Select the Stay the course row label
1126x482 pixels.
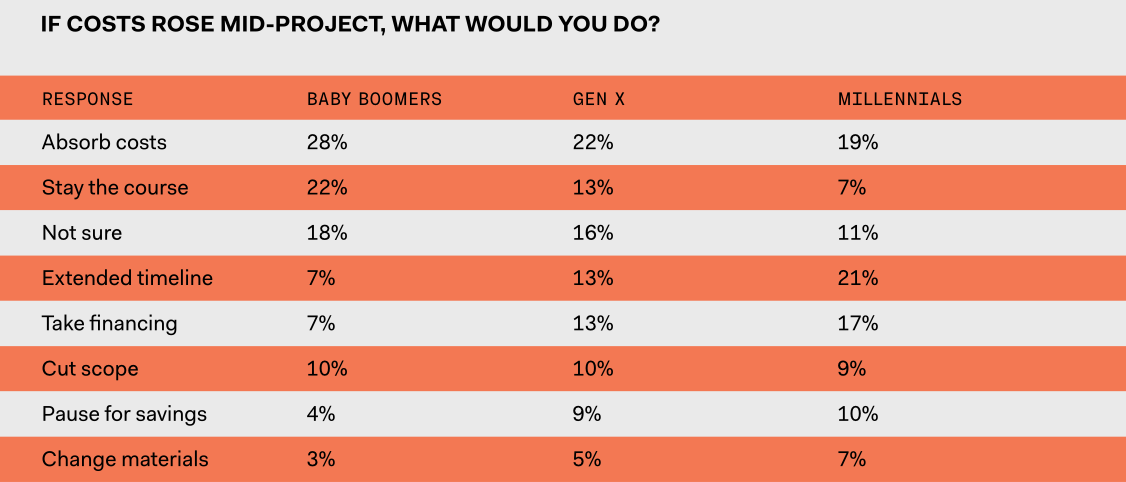click(115, 188)
